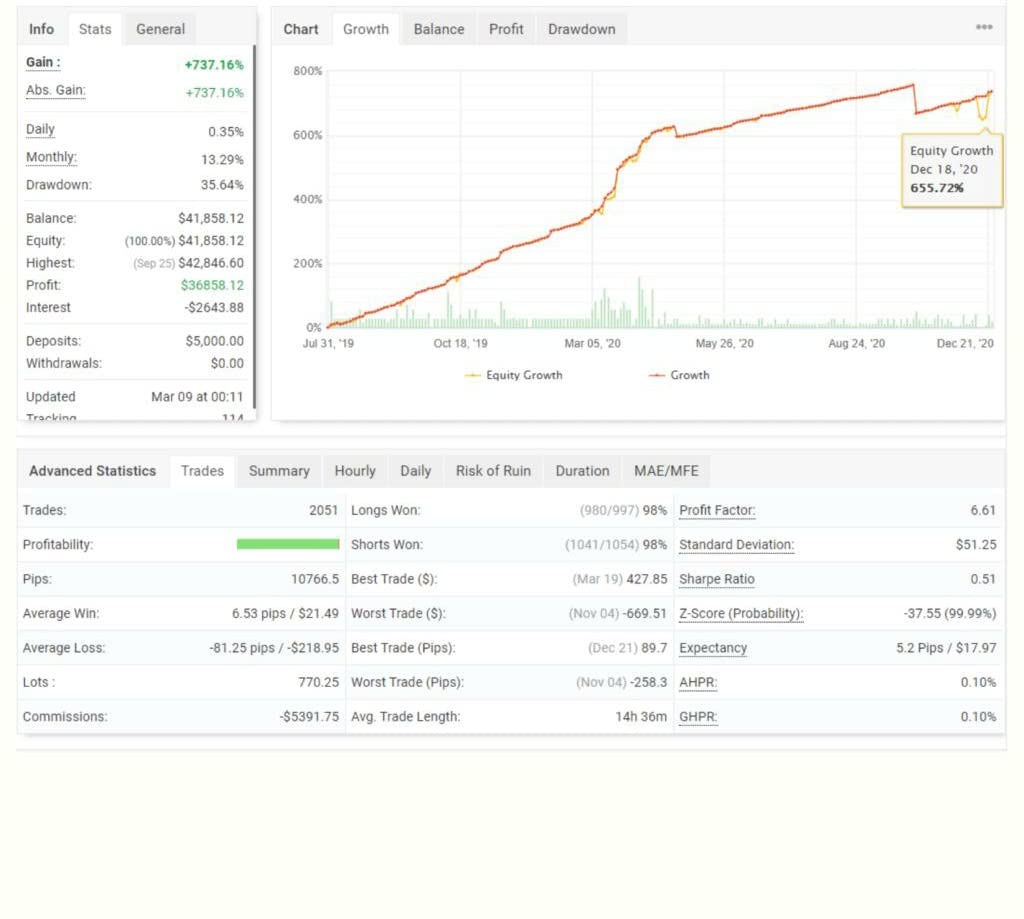Open the Summary statistics tab
Screen dimensions: 1024x919
click(x=278, y=471)
